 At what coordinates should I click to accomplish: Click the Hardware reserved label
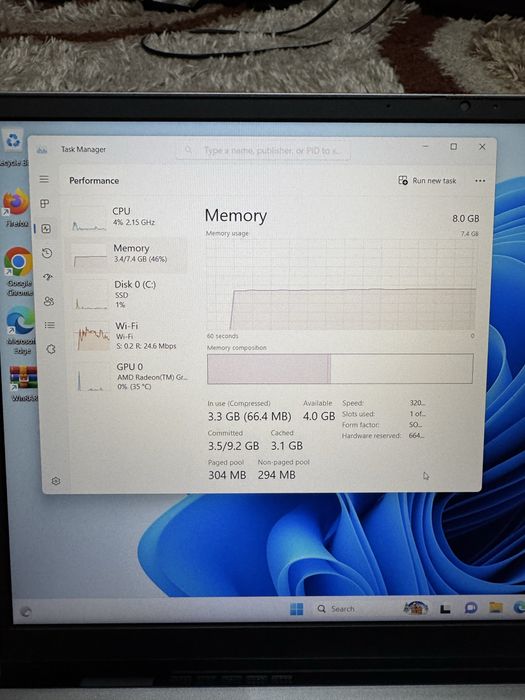[x=371, y=436]
